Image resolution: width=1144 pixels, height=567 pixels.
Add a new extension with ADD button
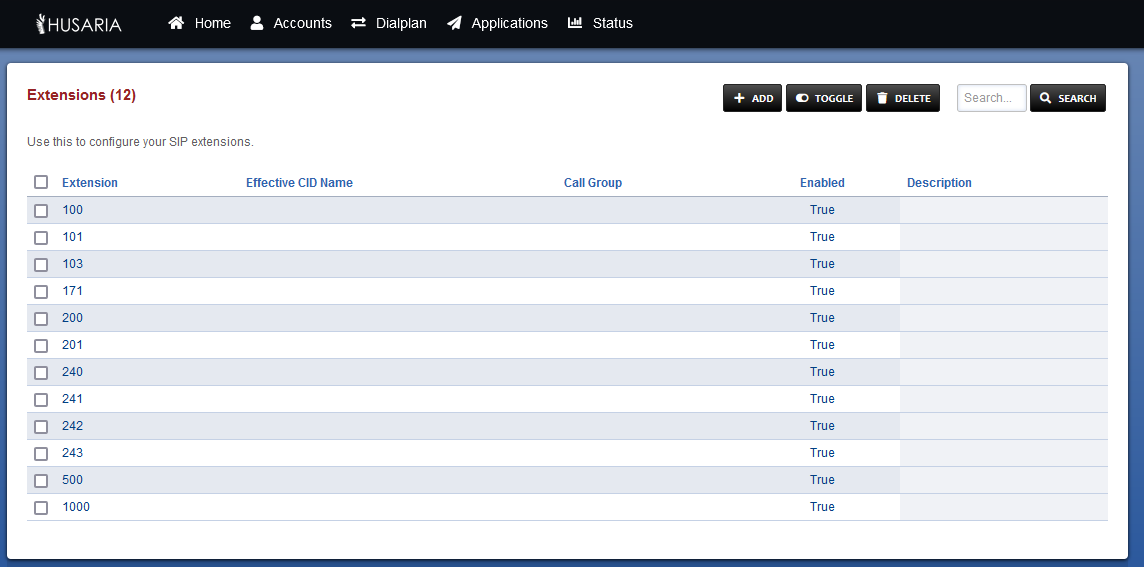[x=752, y=98]
